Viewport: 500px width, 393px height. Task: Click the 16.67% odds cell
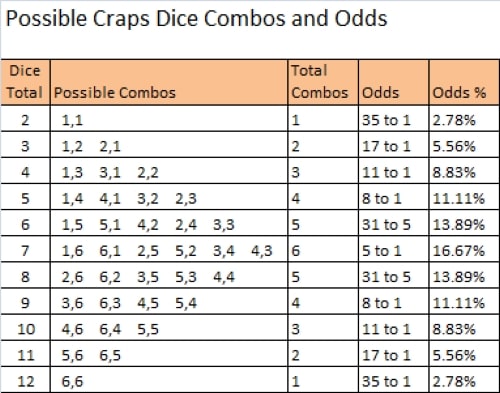click(464, 249)
